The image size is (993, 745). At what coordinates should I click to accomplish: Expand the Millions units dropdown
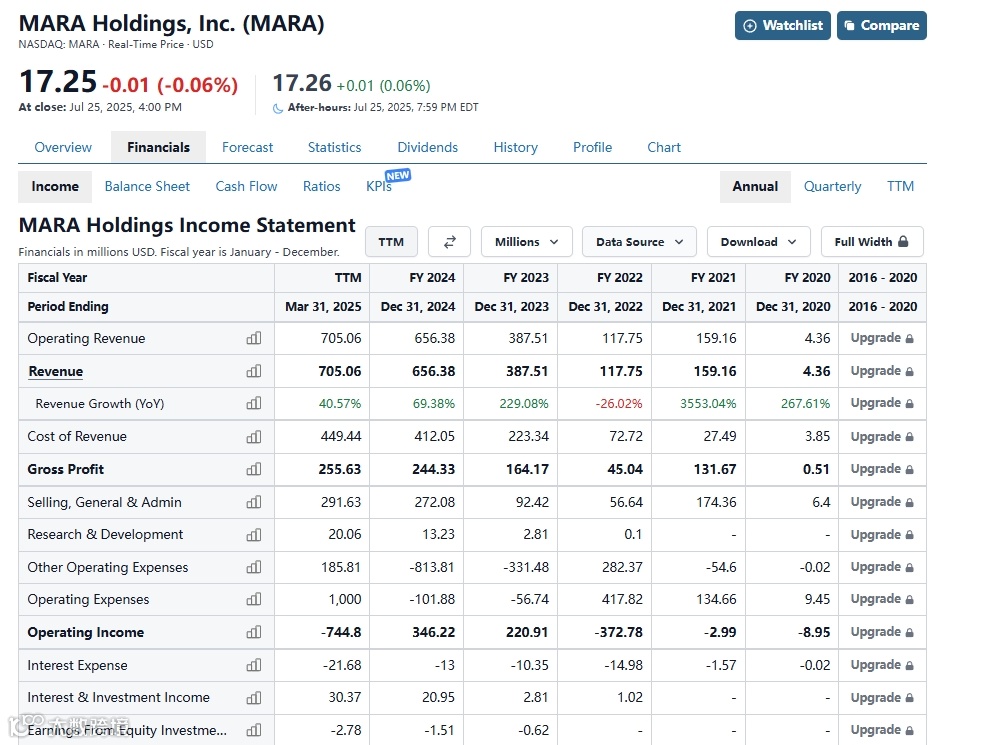pyautogui.click(x=527, y=241)
